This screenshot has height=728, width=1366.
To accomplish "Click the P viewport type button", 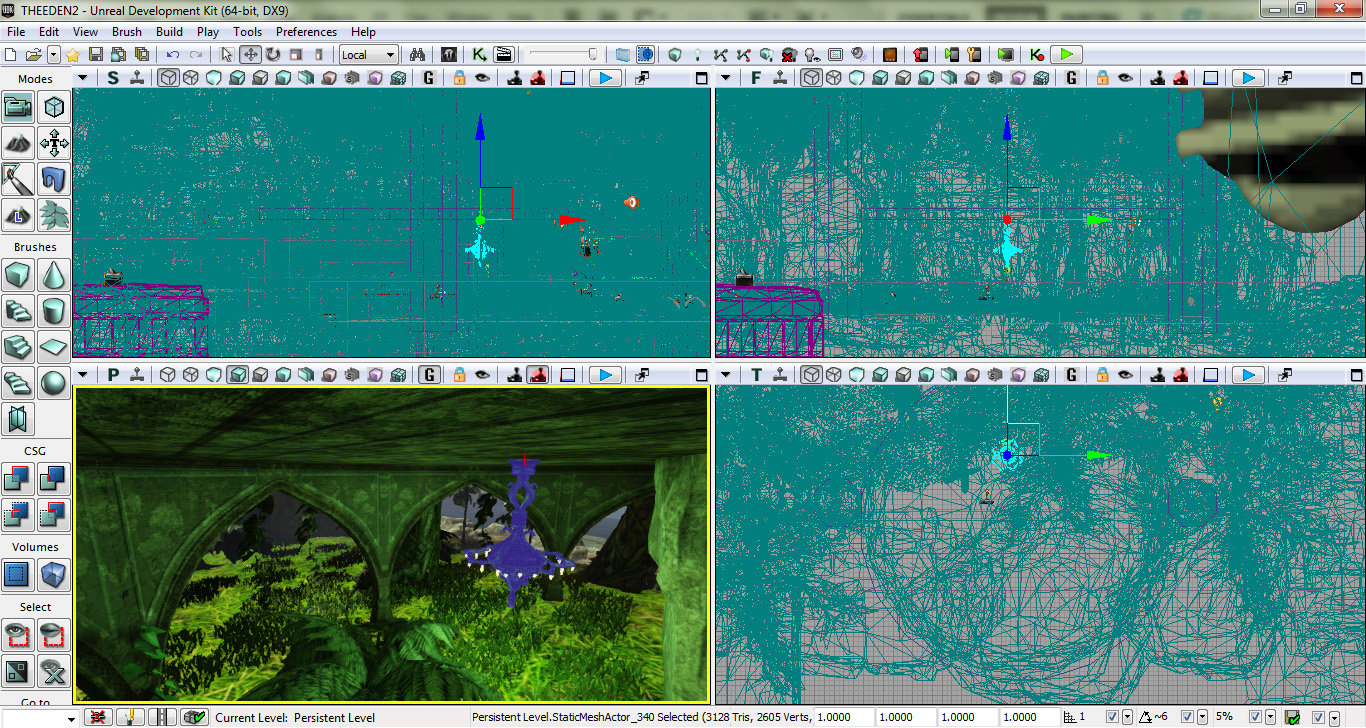I will coord(113,375).
